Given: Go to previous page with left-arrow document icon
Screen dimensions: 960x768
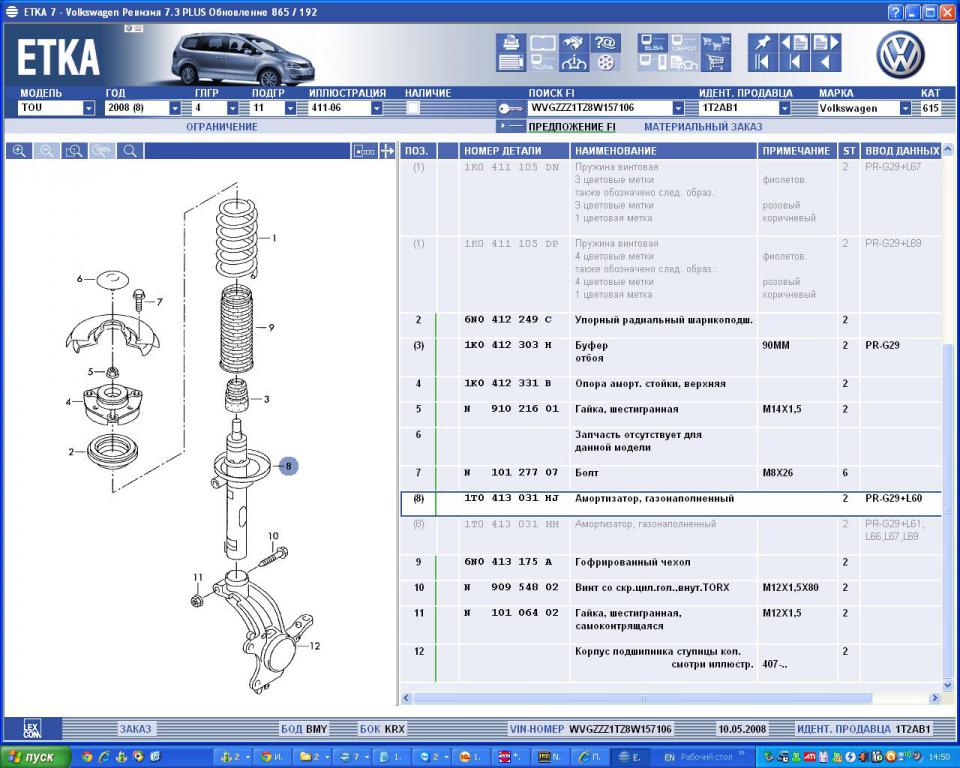Looking at the screenshot, I should pos(795,43).
